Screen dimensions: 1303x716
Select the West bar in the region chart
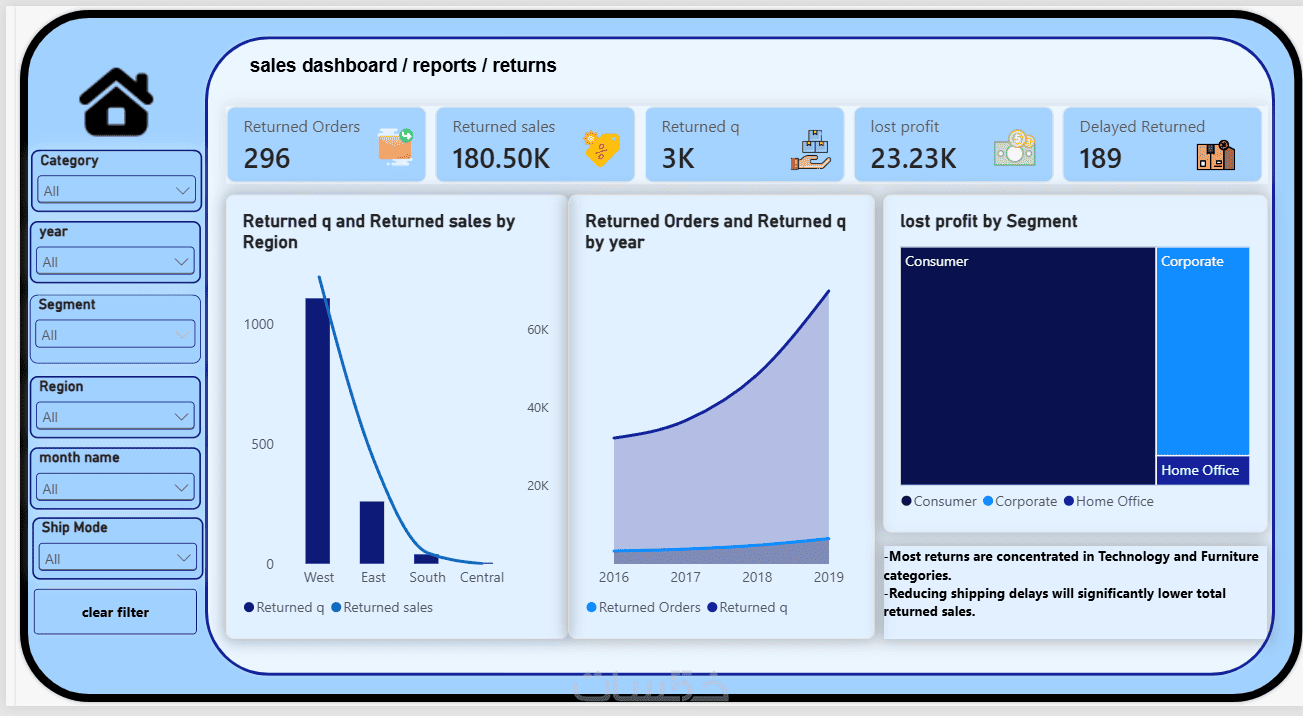318,431
